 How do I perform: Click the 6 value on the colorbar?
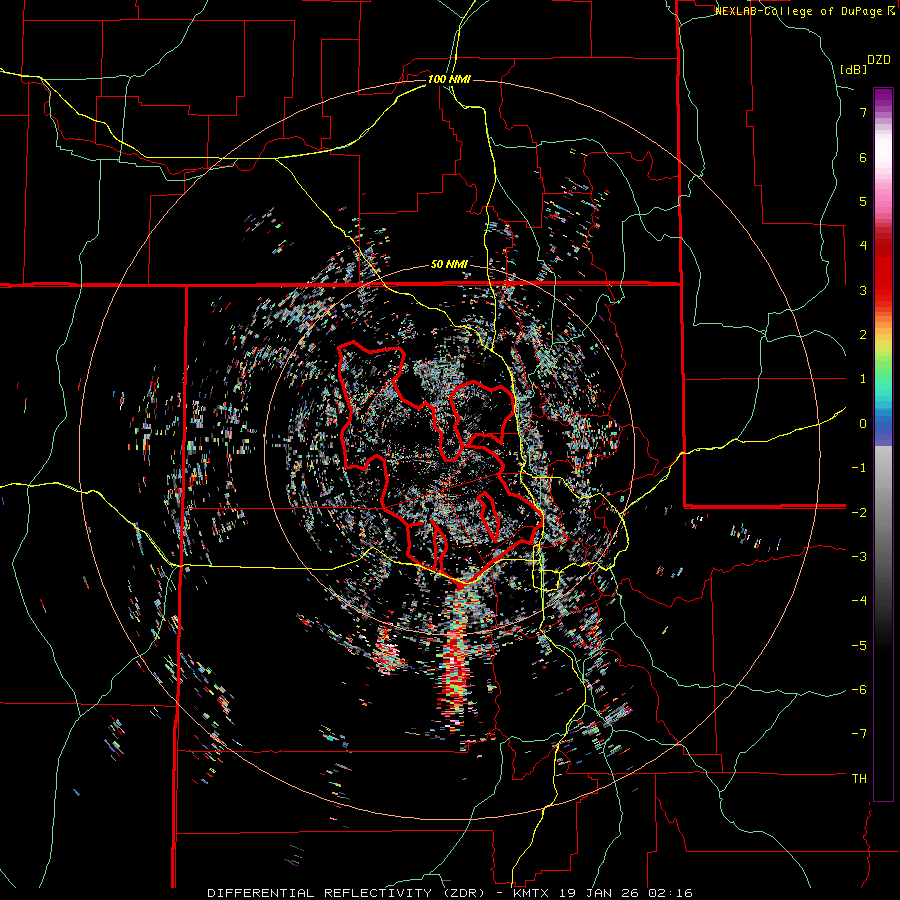tap(863, 157)
